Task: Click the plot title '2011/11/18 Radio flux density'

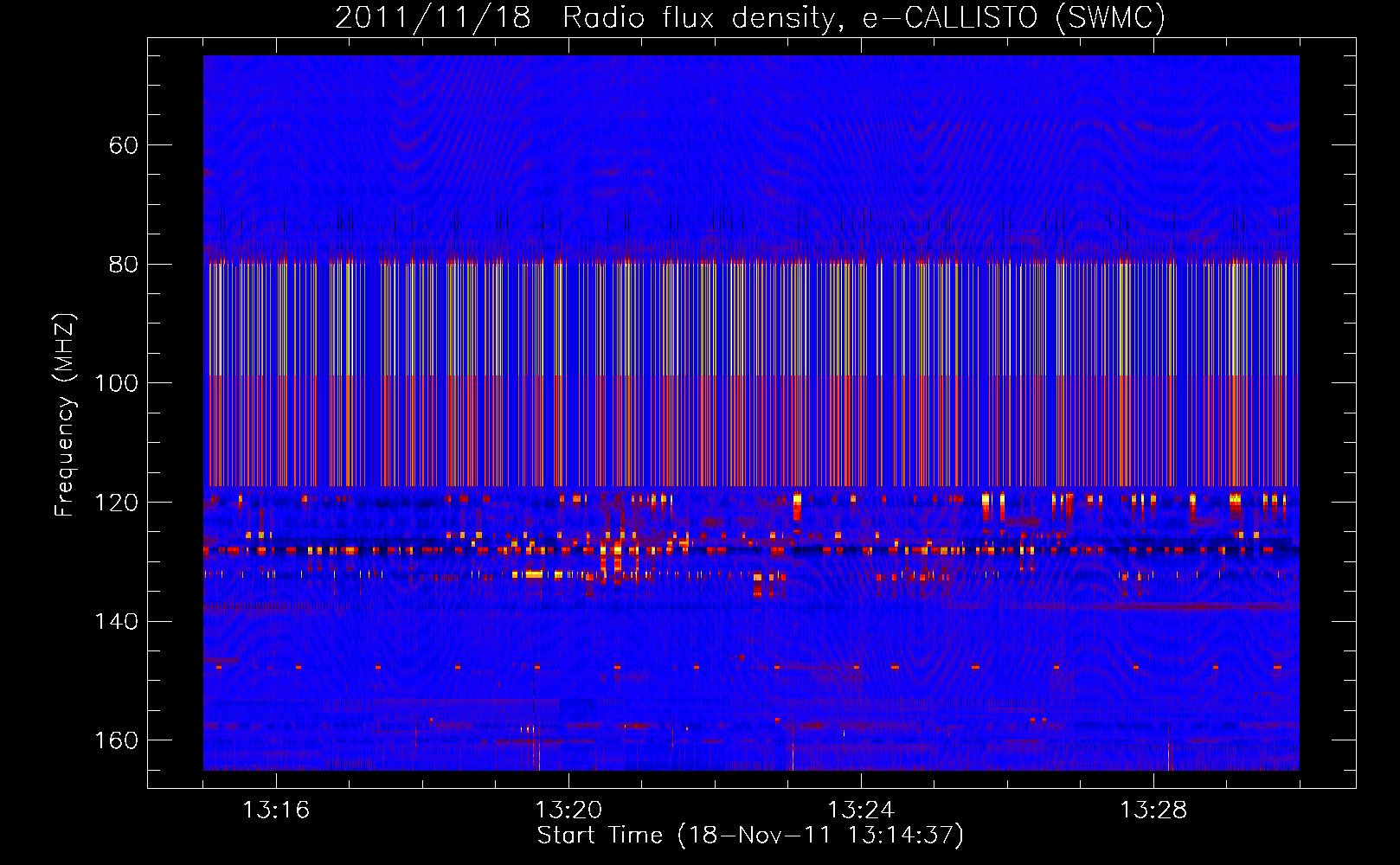Action: (588, 17)
